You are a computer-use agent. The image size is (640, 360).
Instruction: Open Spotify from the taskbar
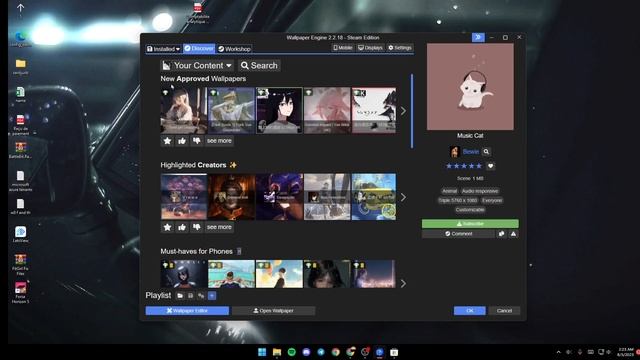coord(291,352)
